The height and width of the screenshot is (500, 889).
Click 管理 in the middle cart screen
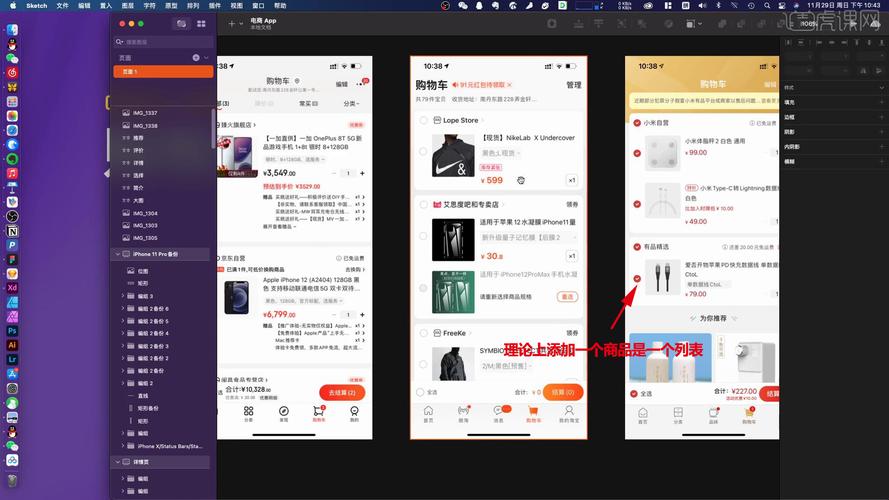tap(573, 85)
